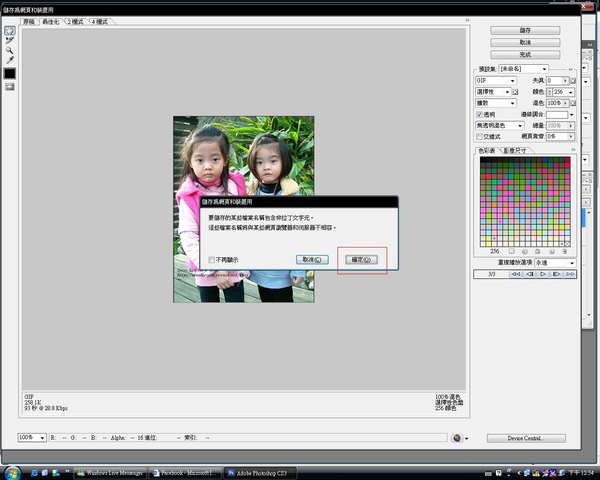Screen dimensions: 600x480
Task: Enable the 交錯式 interlaced checkbox
Action: [479, 137]
